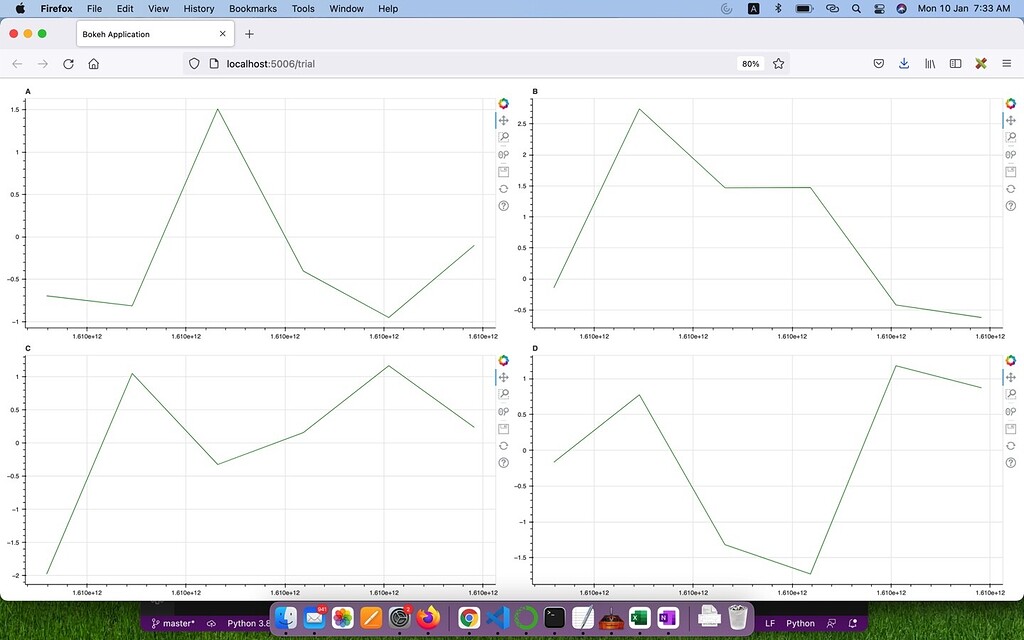Image resolution: width=1024 pixels, height=640 pixels.
Task: Reset plot D view
Action: click(1011, 445)
